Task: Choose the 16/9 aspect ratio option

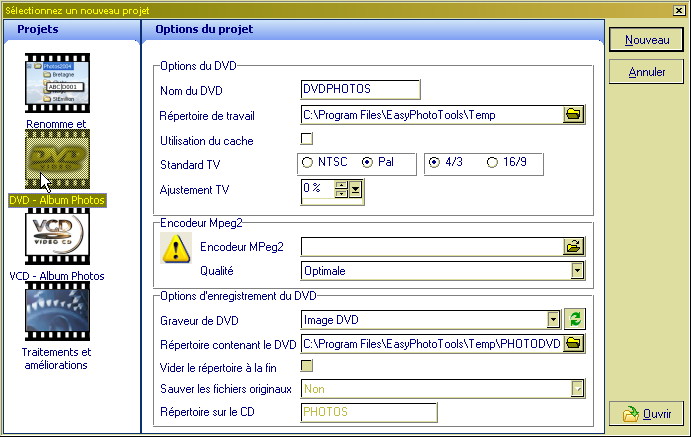Action: click(x=492, y=162)
